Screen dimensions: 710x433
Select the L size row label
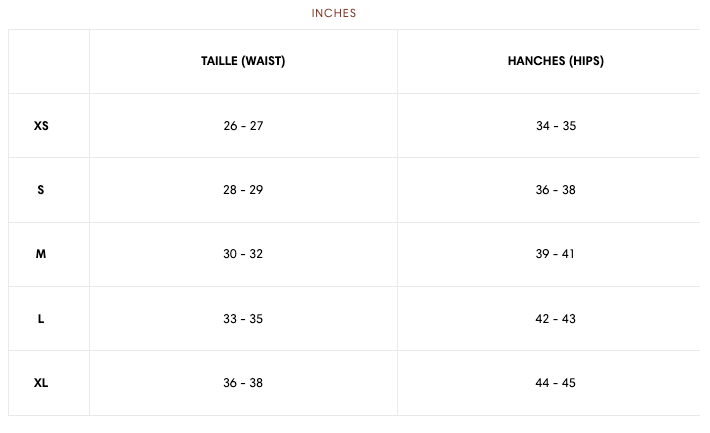point(41,319)
